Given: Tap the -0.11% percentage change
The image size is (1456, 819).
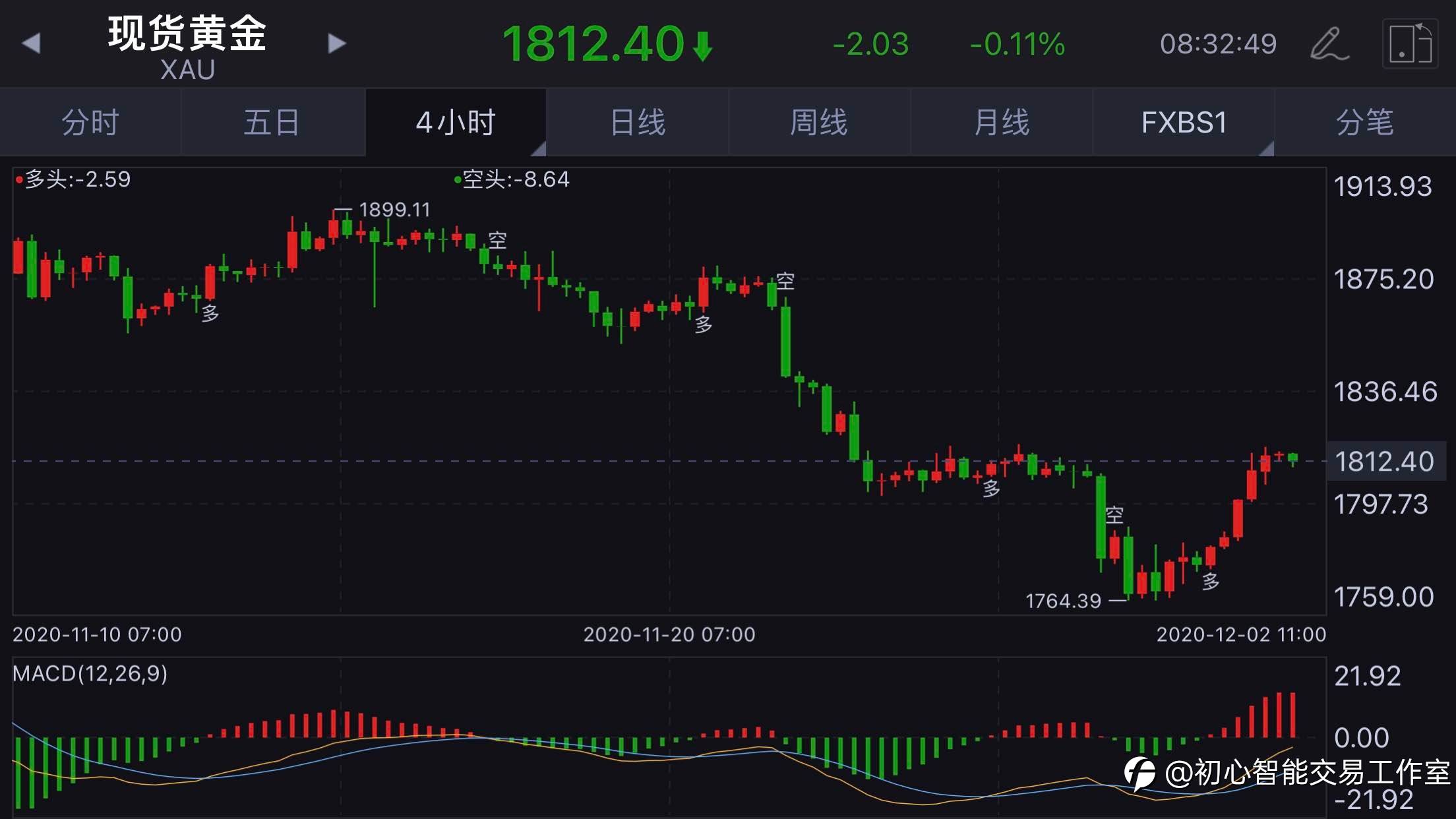Looking at the screenshot, I should [1017, 44].
